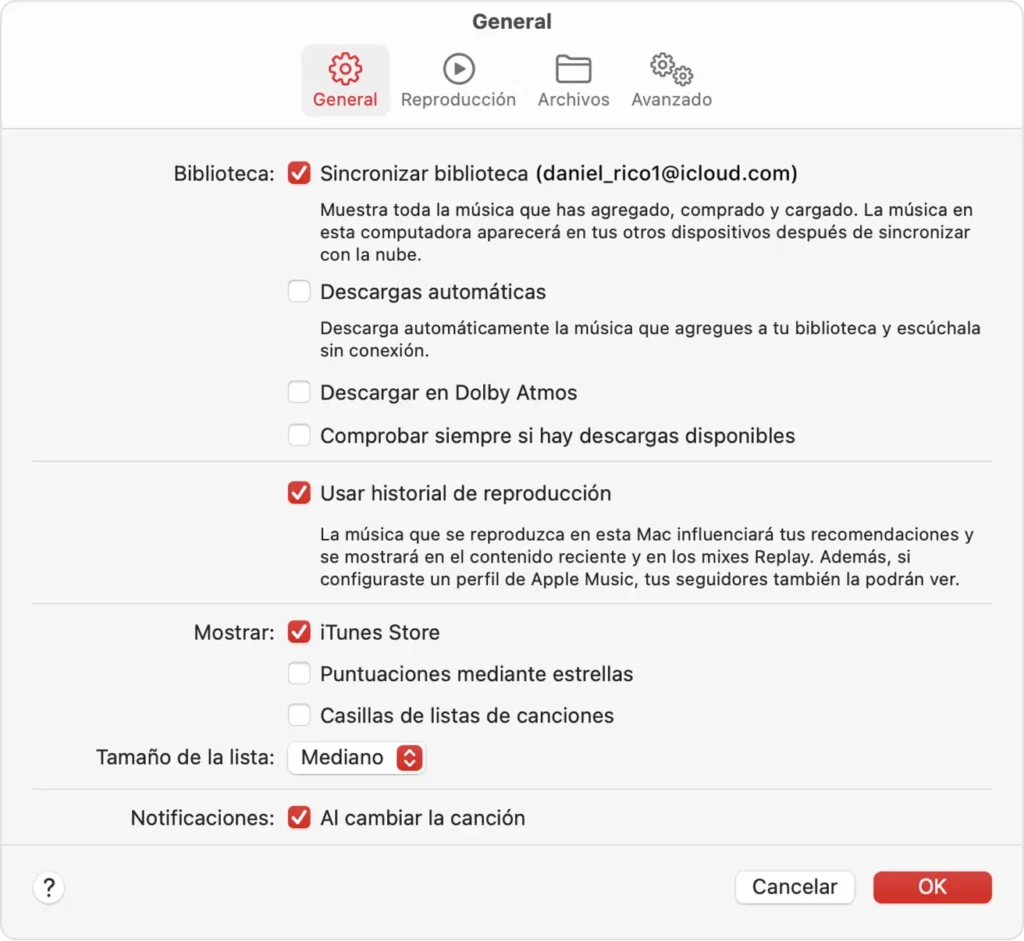Click the folder icon for Archivos
The image size is (1024, 941).
coord(573,69)
